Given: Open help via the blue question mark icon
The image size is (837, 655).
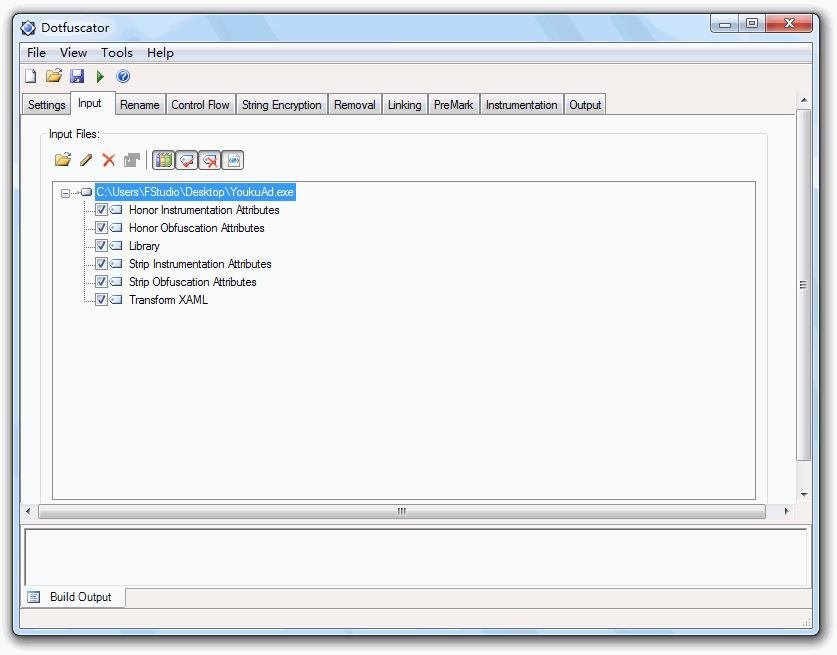Looking at the screenshot, I should click(x=123, y=76).
